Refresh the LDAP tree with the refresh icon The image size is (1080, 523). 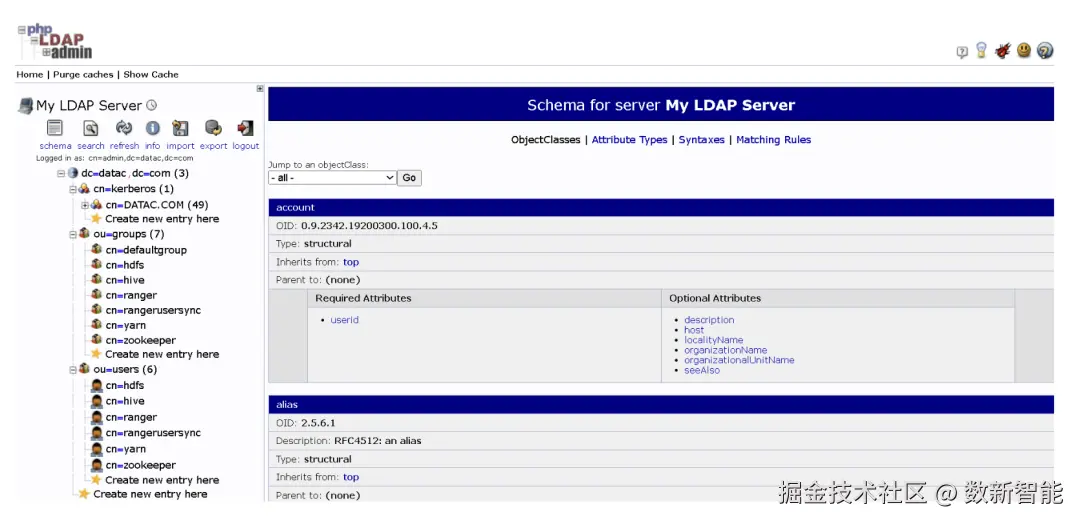click(x=124, y=127)
